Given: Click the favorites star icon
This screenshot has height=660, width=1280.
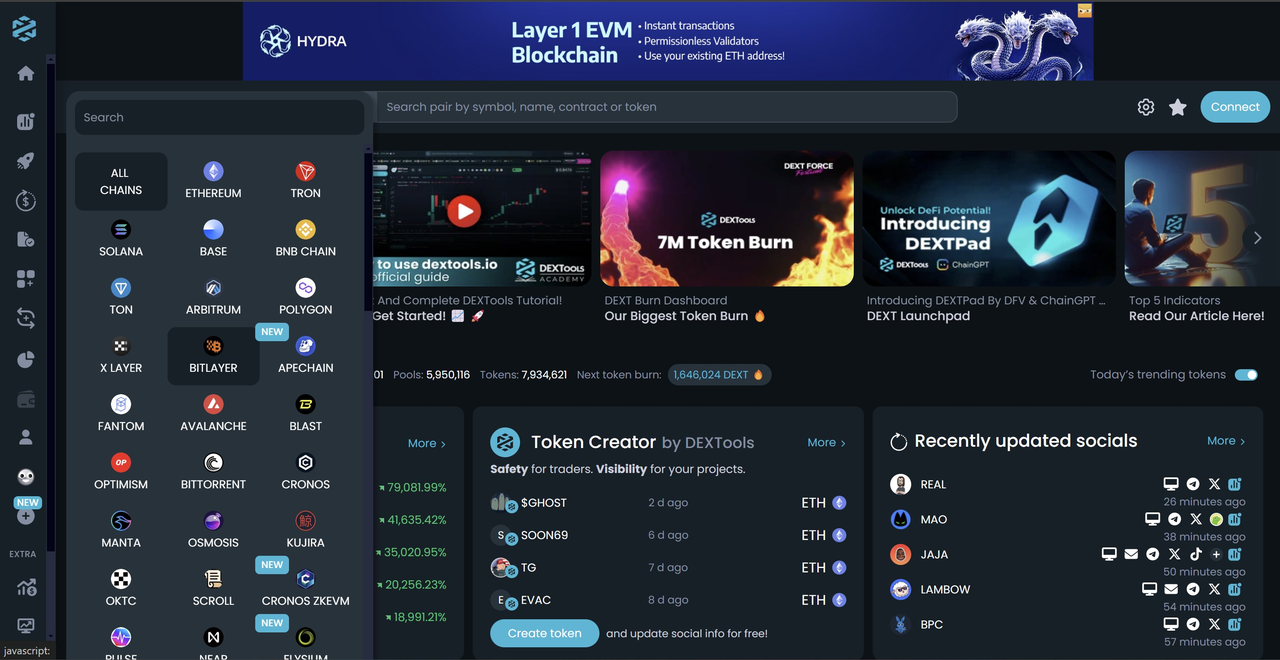Looking at the screenshot, I should (x=1178, y=107).
